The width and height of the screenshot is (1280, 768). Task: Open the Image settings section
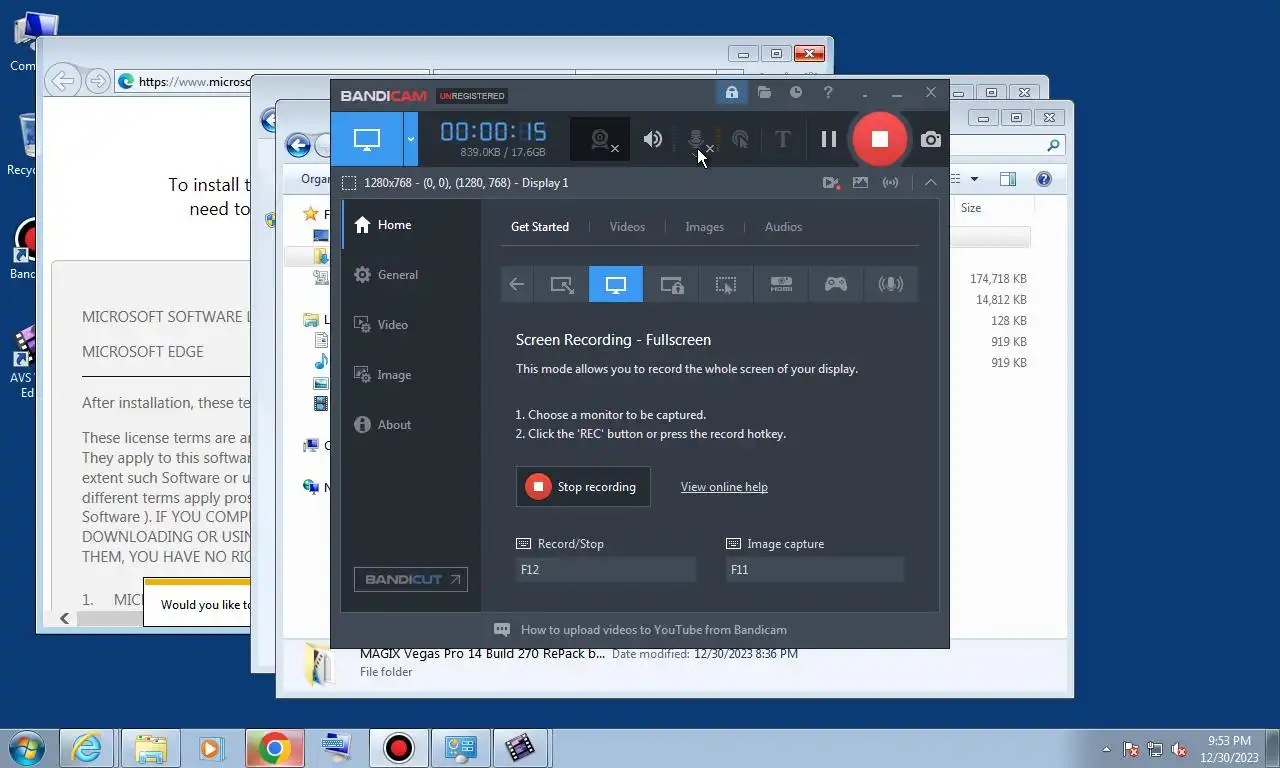point(411,375)
